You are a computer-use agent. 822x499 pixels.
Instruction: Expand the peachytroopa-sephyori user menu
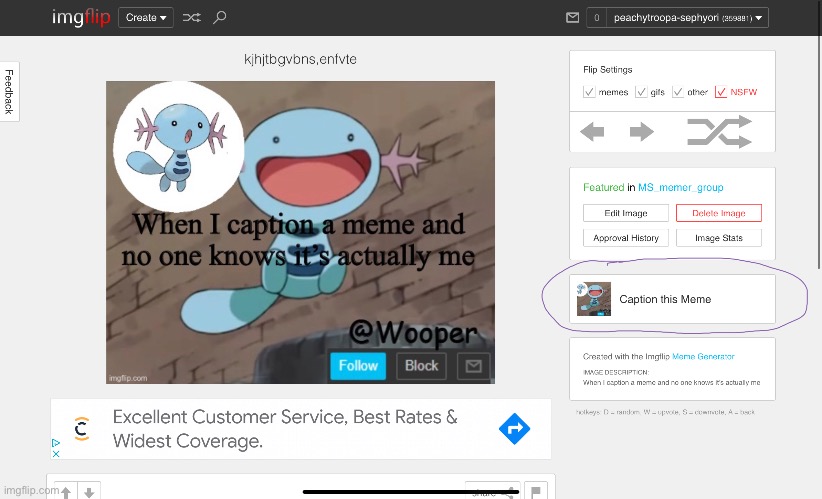[x=687, y=18]
